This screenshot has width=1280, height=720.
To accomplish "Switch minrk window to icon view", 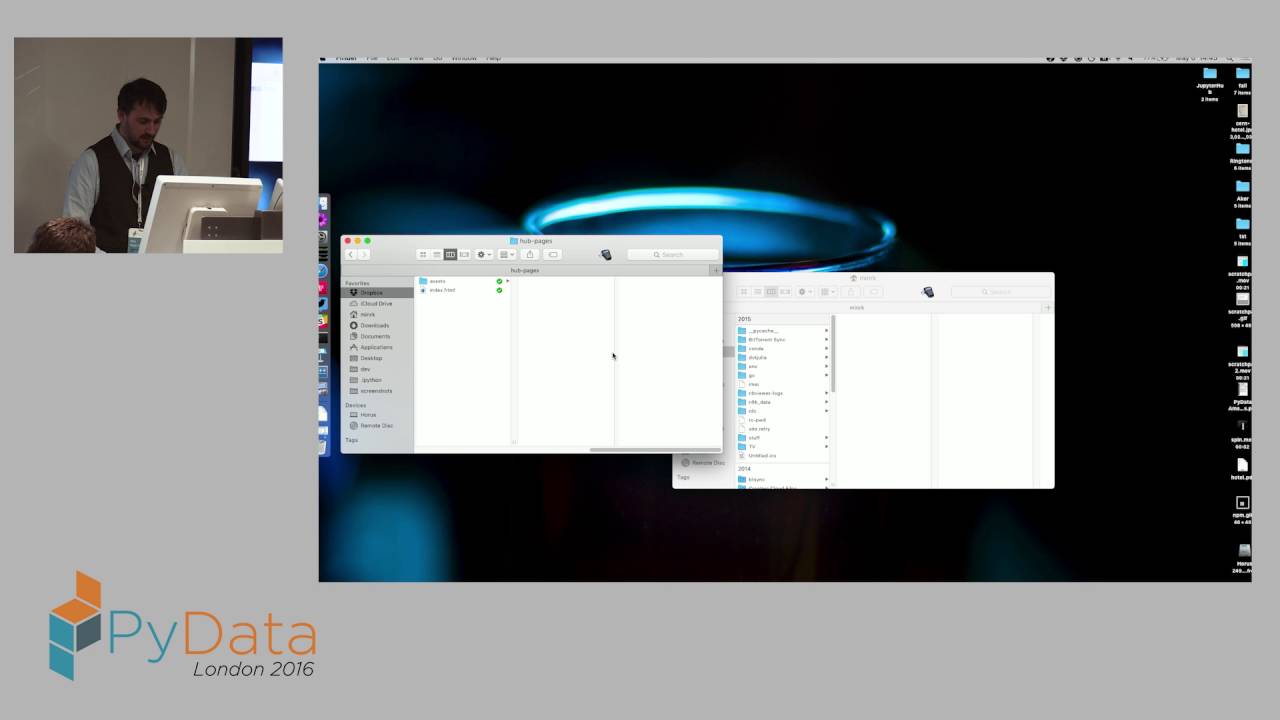I will coord(744,292).
